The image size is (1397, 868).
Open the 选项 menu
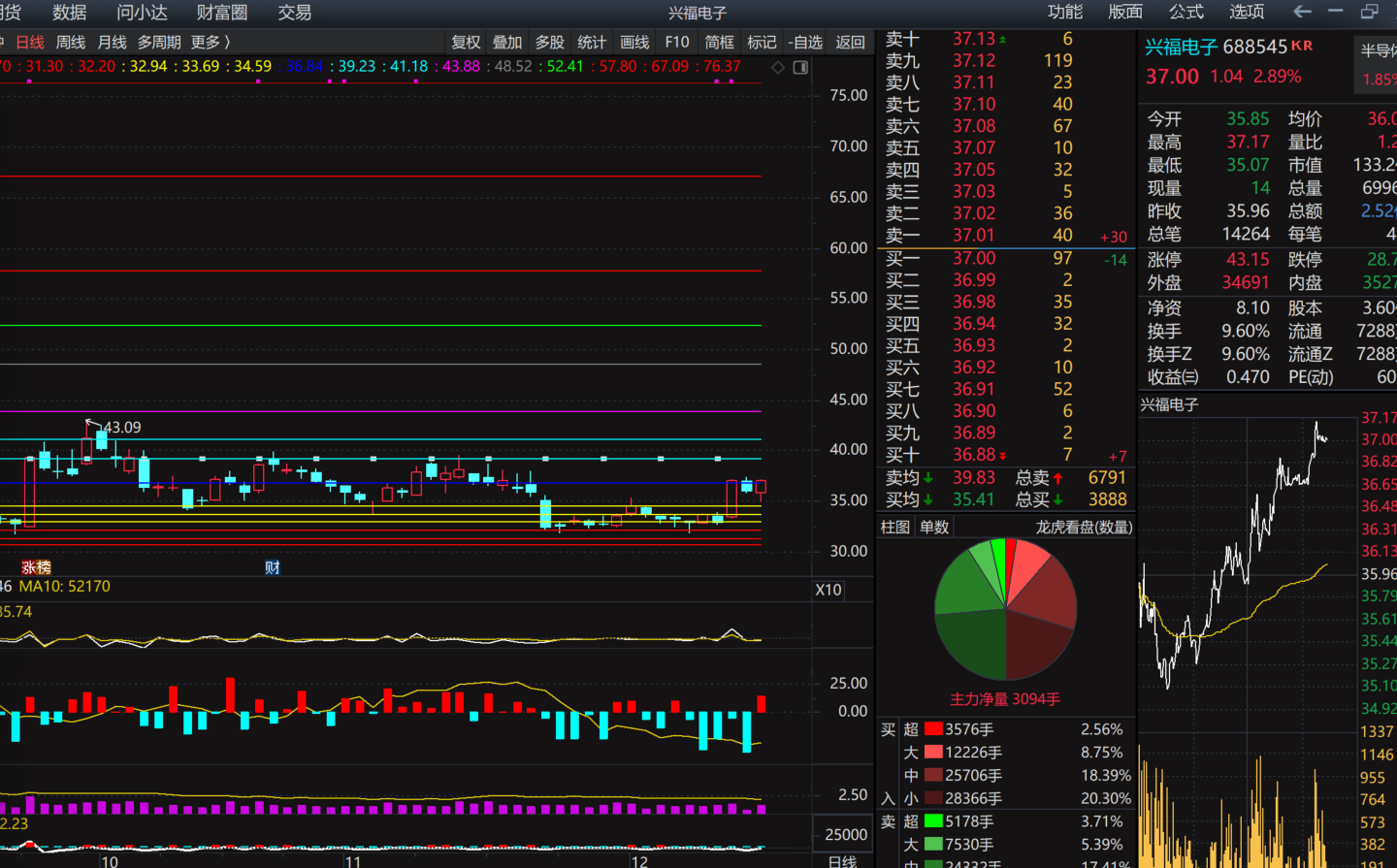click(x=1247, y=12)
